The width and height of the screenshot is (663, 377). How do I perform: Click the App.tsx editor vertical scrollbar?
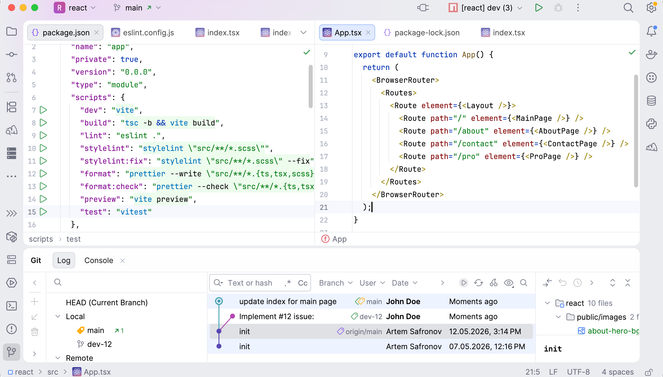pyautogui.click(x=636, y=131)
